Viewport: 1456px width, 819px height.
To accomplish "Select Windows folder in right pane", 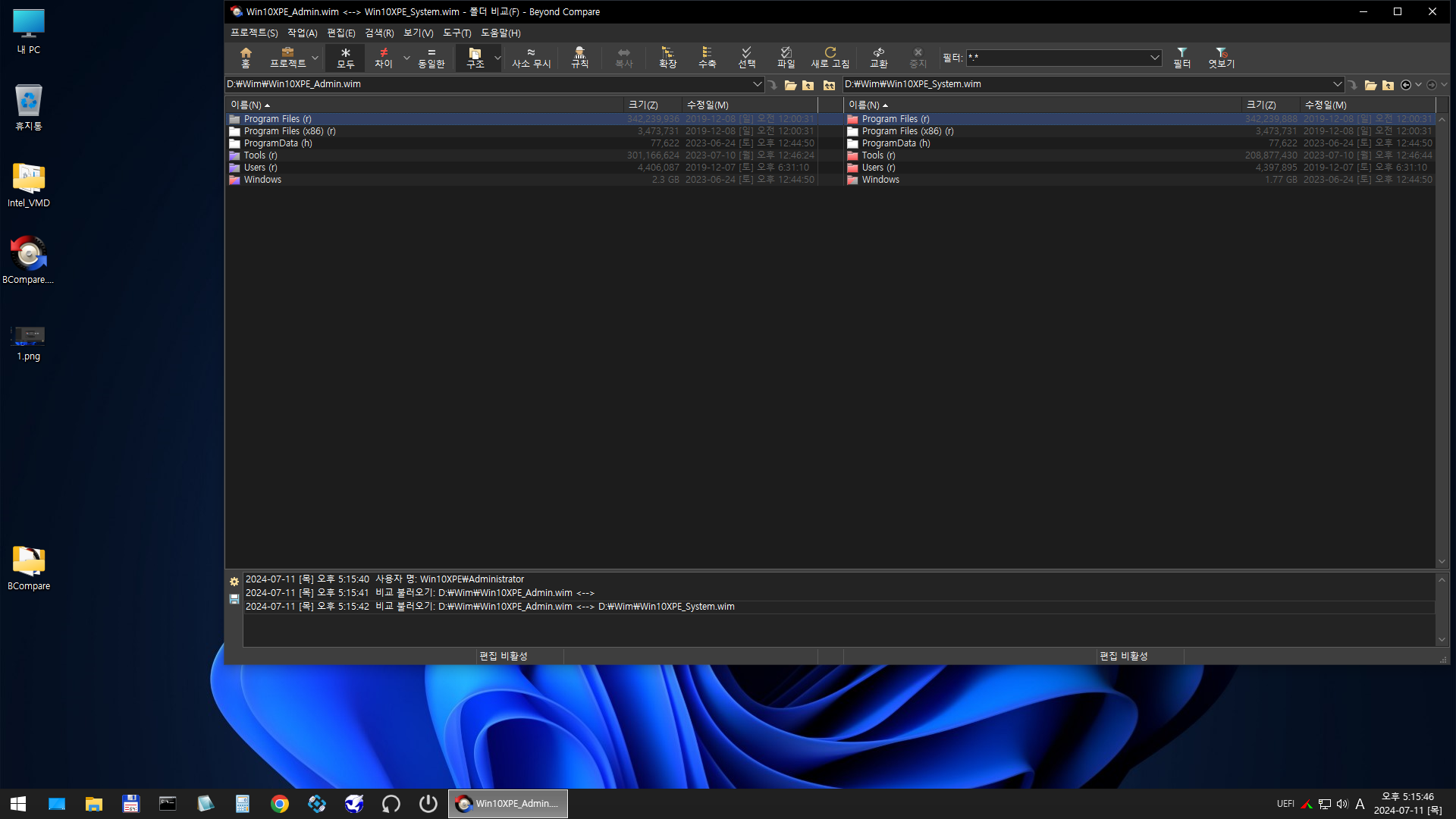I will click(x=1140, y=180).
